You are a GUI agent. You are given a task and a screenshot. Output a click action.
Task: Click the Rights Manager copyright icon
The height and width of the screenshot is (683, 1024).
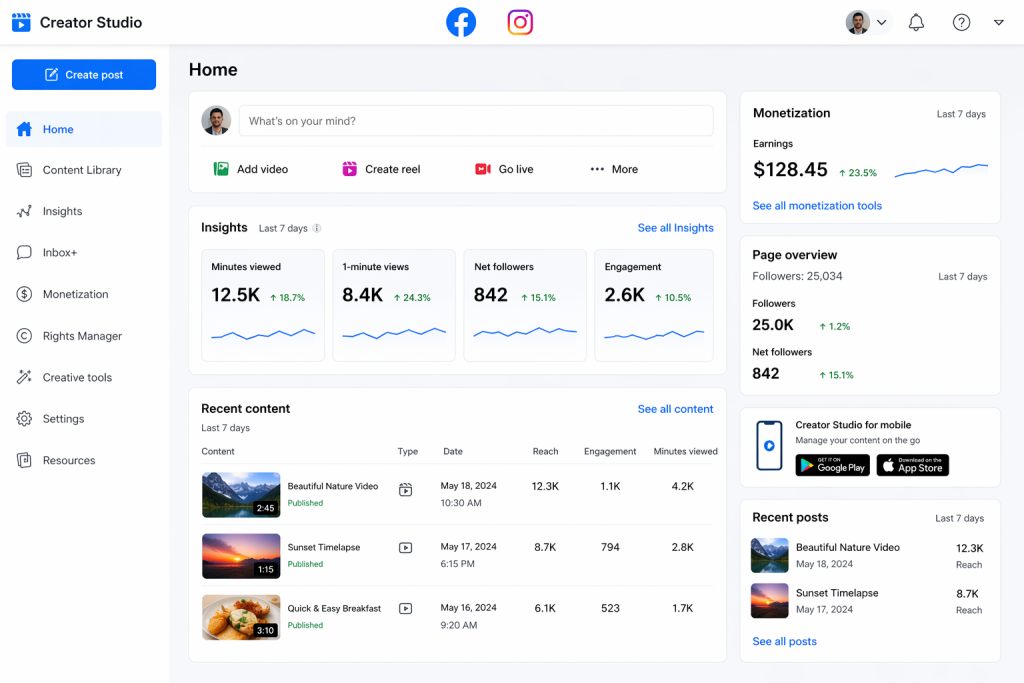point(24,336)
